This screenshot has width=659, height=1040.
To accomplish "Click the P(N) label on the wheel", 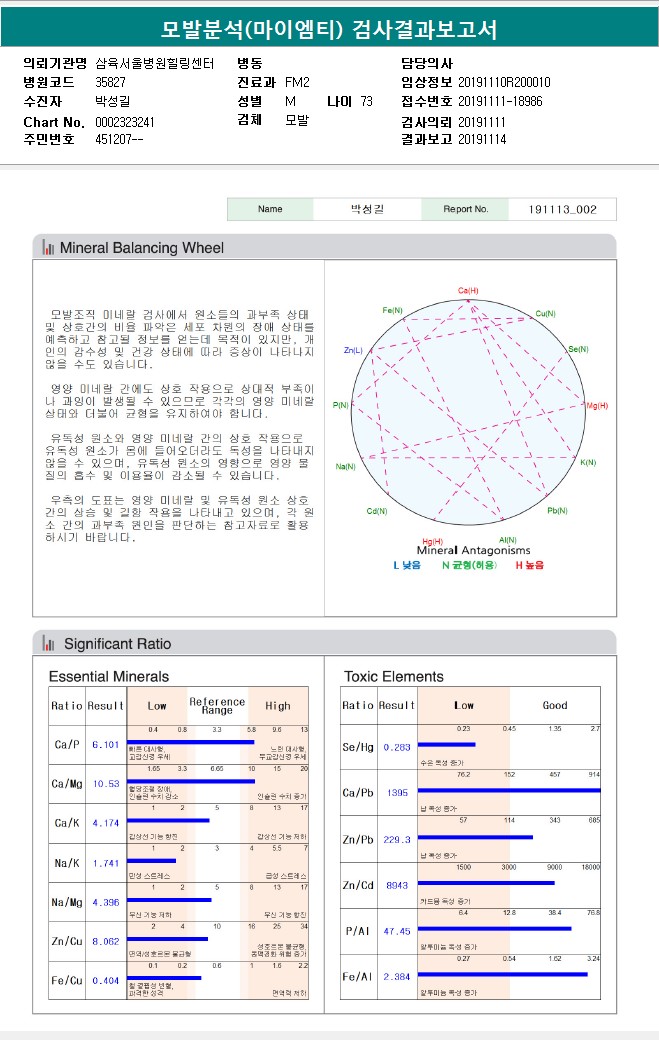I will [x=341, y=405].
